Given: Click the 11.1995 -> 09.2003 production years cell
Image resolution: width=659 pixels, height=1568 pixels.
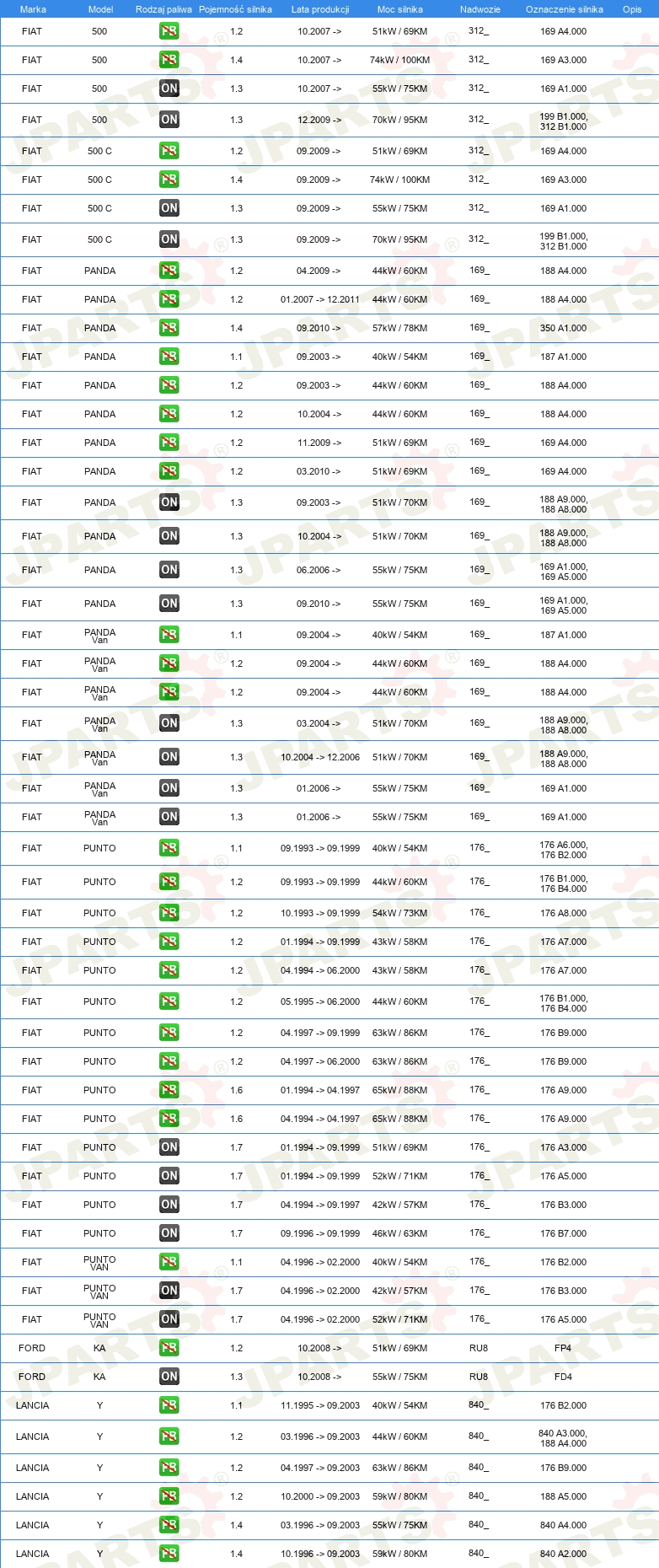Looking at the screenshot, I should pyautogui.click(x=320, y=1405).
